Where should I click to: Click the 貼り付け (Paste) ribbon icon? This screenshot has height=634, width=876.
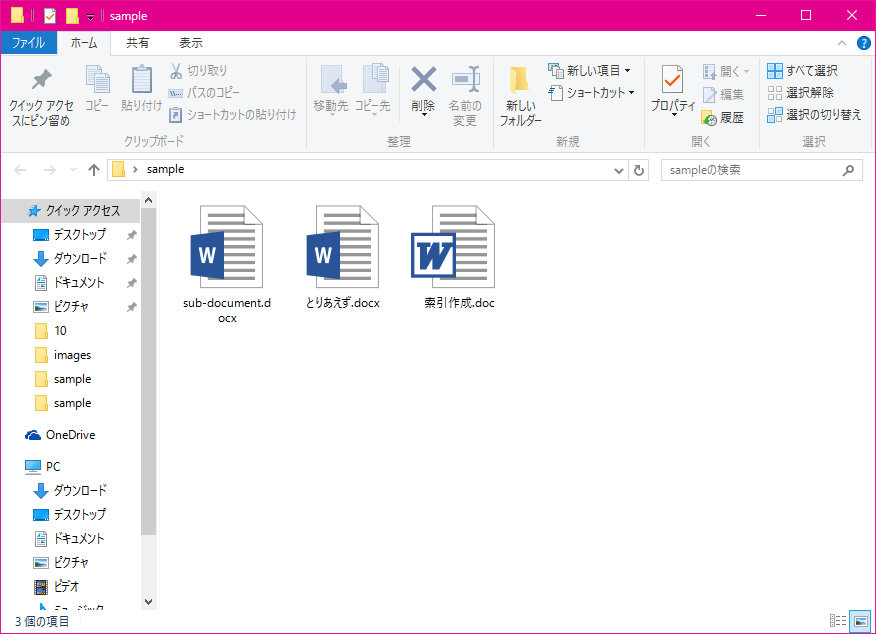coord(141,88)
